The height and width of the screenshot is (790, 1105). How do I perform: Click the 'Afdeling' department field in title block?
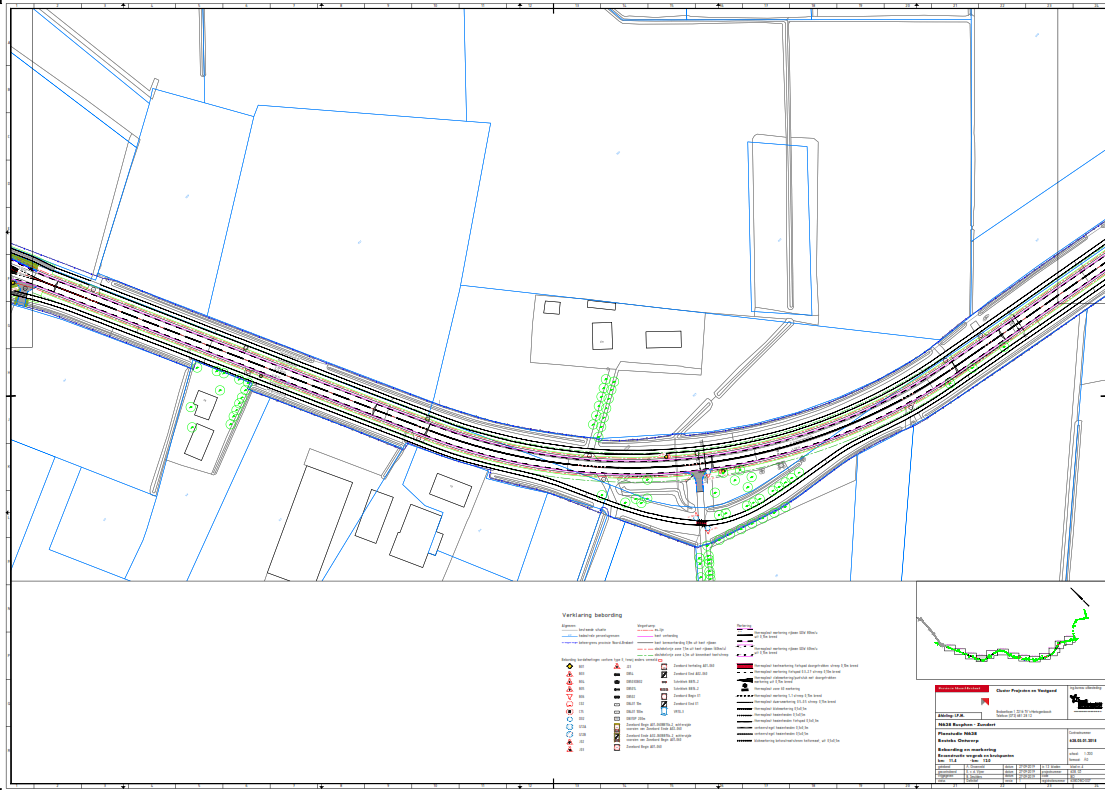coord(952,716)
